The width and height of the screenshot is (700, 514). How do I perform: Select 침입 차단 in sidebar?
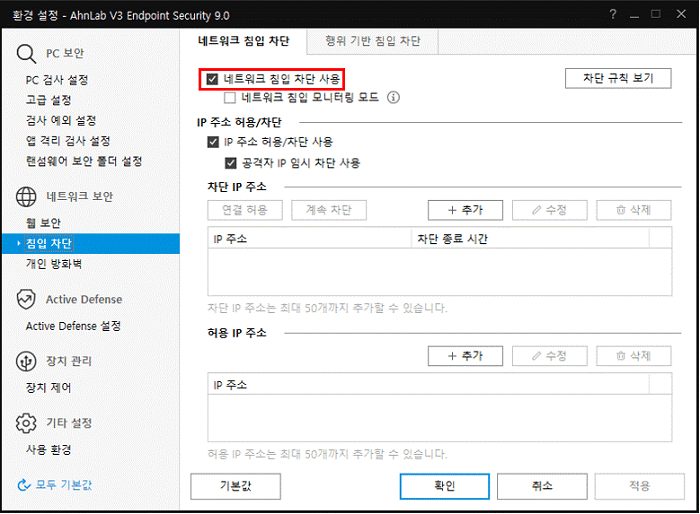[x=91, y=243]
